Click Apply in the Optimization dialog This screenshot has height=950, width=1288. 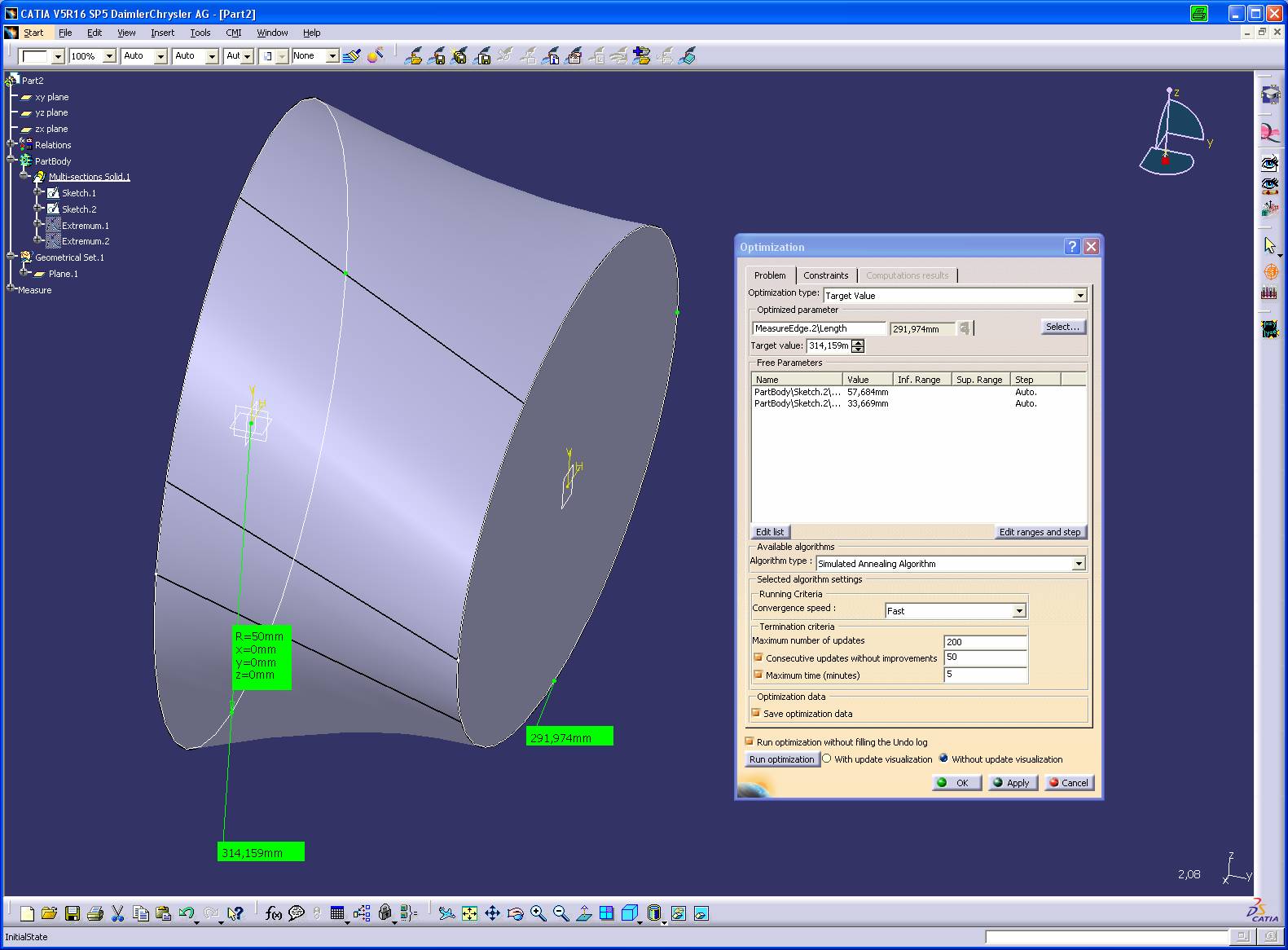[1012, 783]
